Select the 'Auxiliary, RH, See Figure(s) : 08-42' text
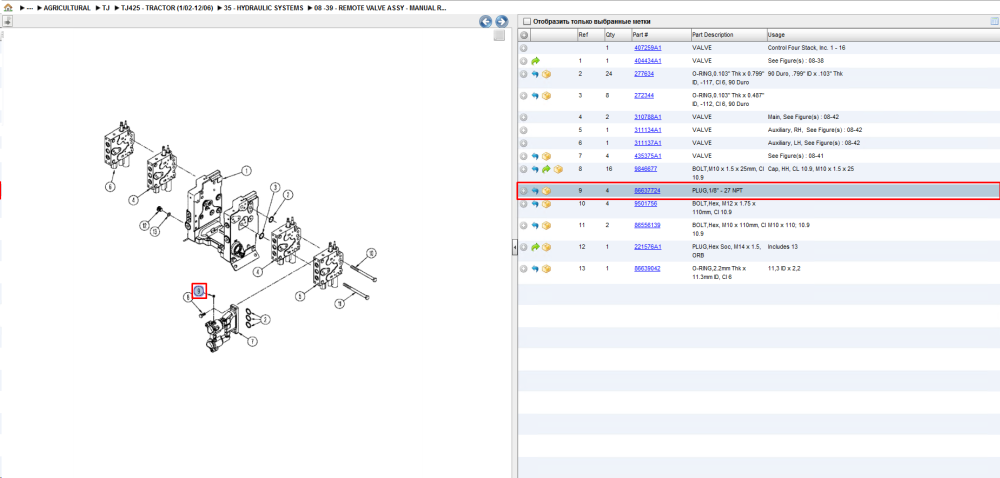The width and height of the screenshot is (1000, 478). (x=813, y=130)
